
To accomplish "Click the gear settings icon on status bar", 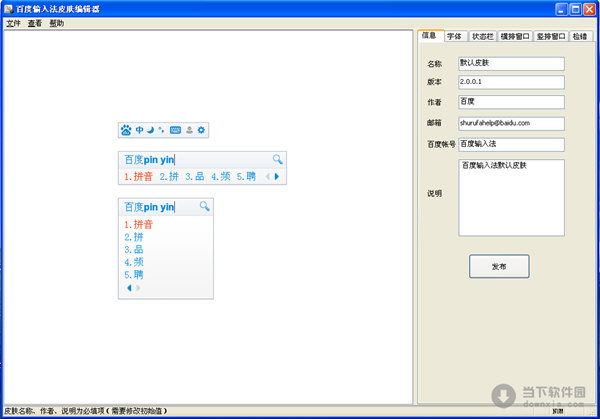I will click(x=201, y=130).
